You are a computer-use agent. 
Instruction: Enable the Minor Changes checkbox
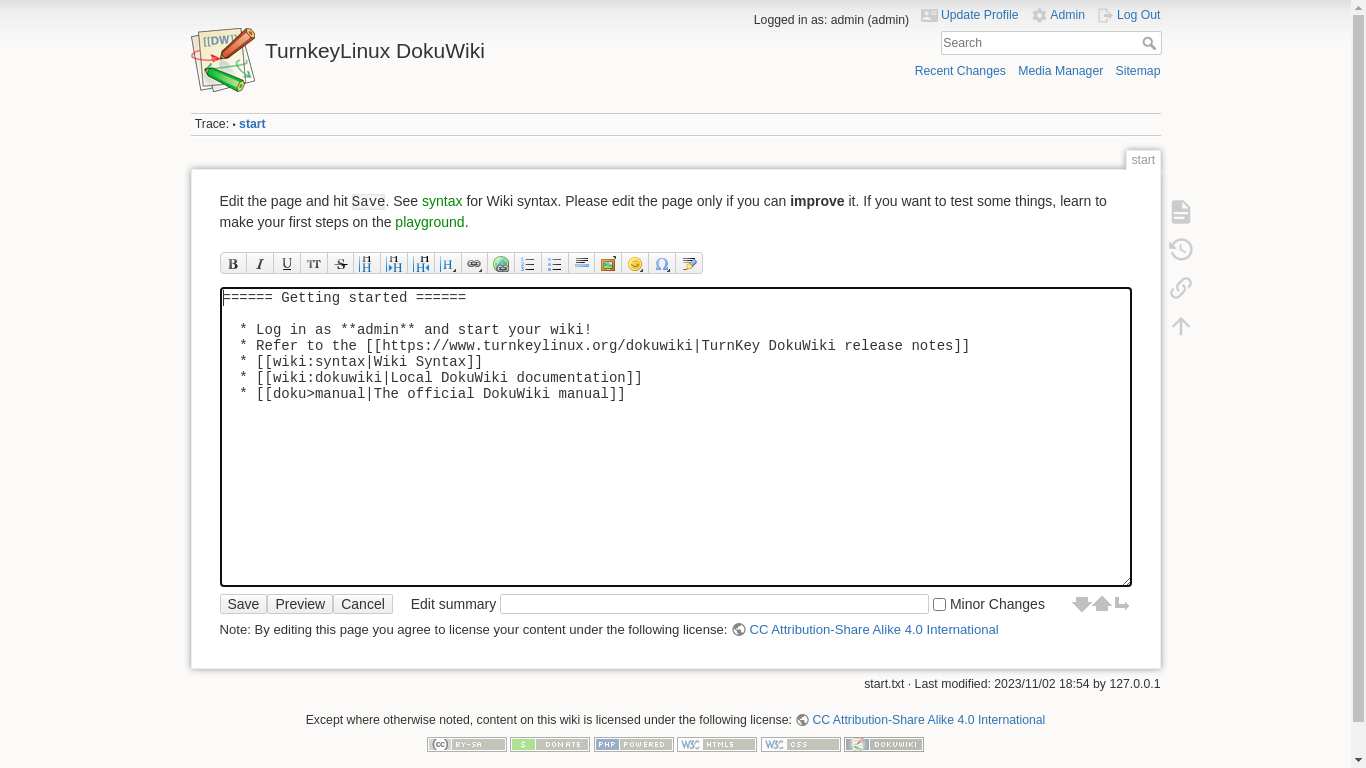pyautogui.click(x=940, y=604)
